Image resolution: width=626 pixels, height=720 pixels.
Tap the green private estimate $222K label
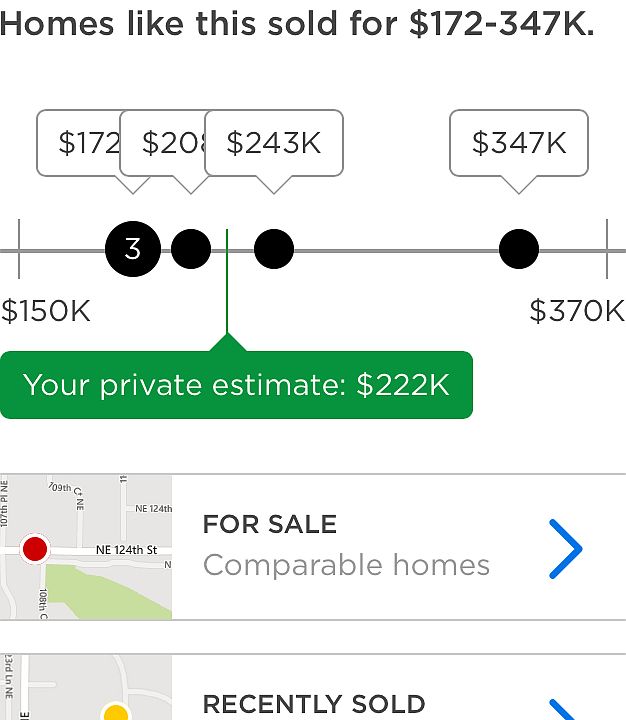[x=236, y=385]
